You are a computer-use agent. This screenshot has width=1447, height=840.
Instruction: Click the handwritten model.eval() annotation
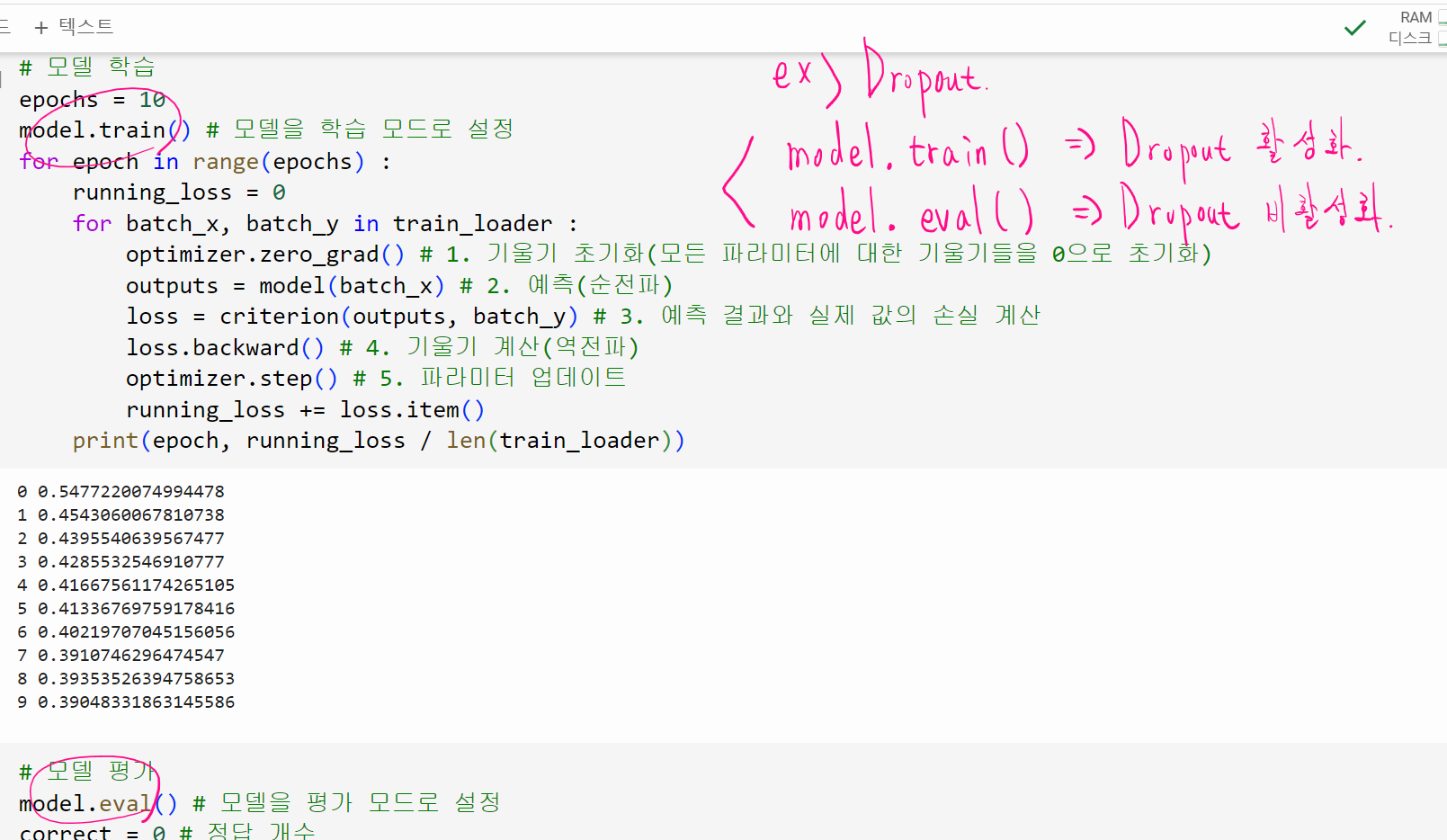pyautogui.click(x=910, y=216)
